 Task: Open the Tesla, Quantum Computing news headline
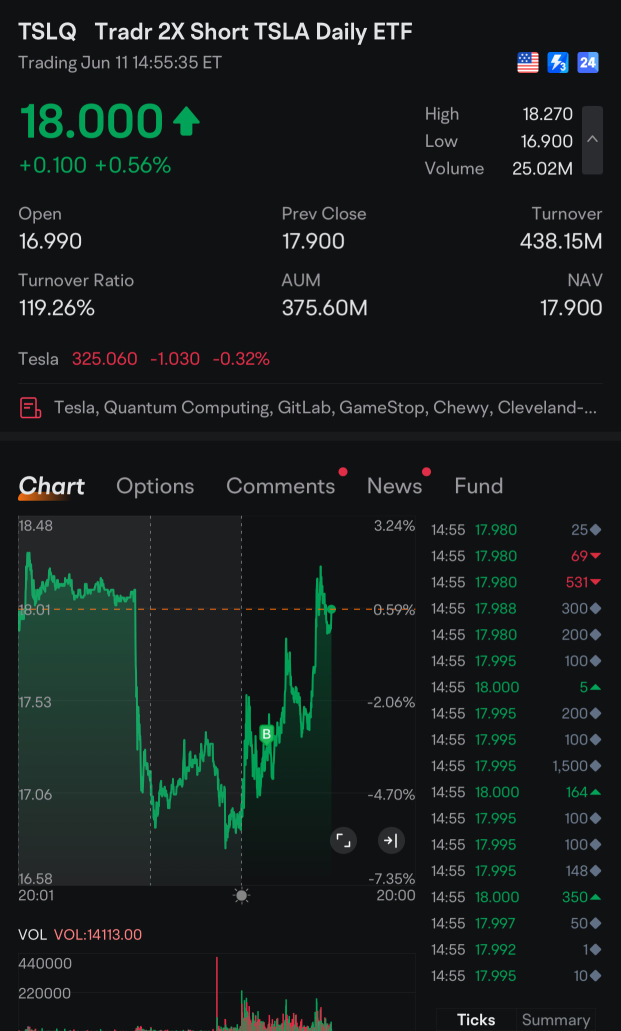click(x=325, y=408)
